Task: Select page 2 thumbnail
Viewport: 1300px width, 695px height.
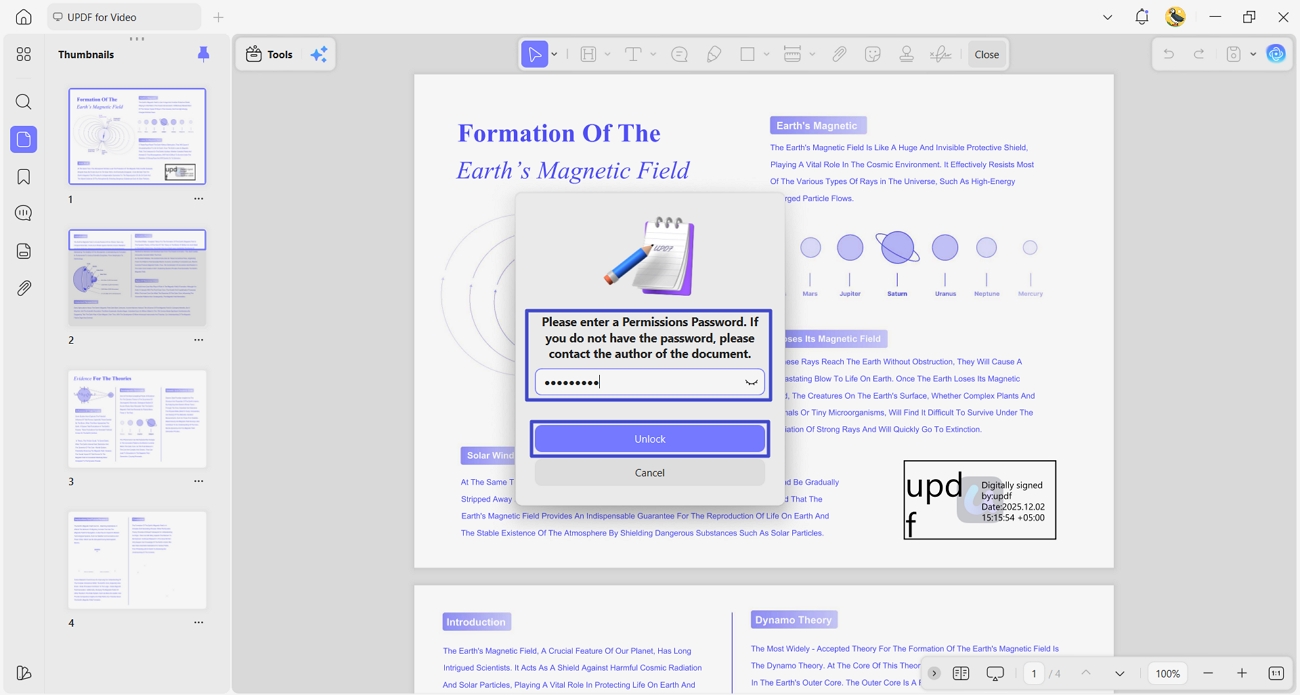Action: 137,277
